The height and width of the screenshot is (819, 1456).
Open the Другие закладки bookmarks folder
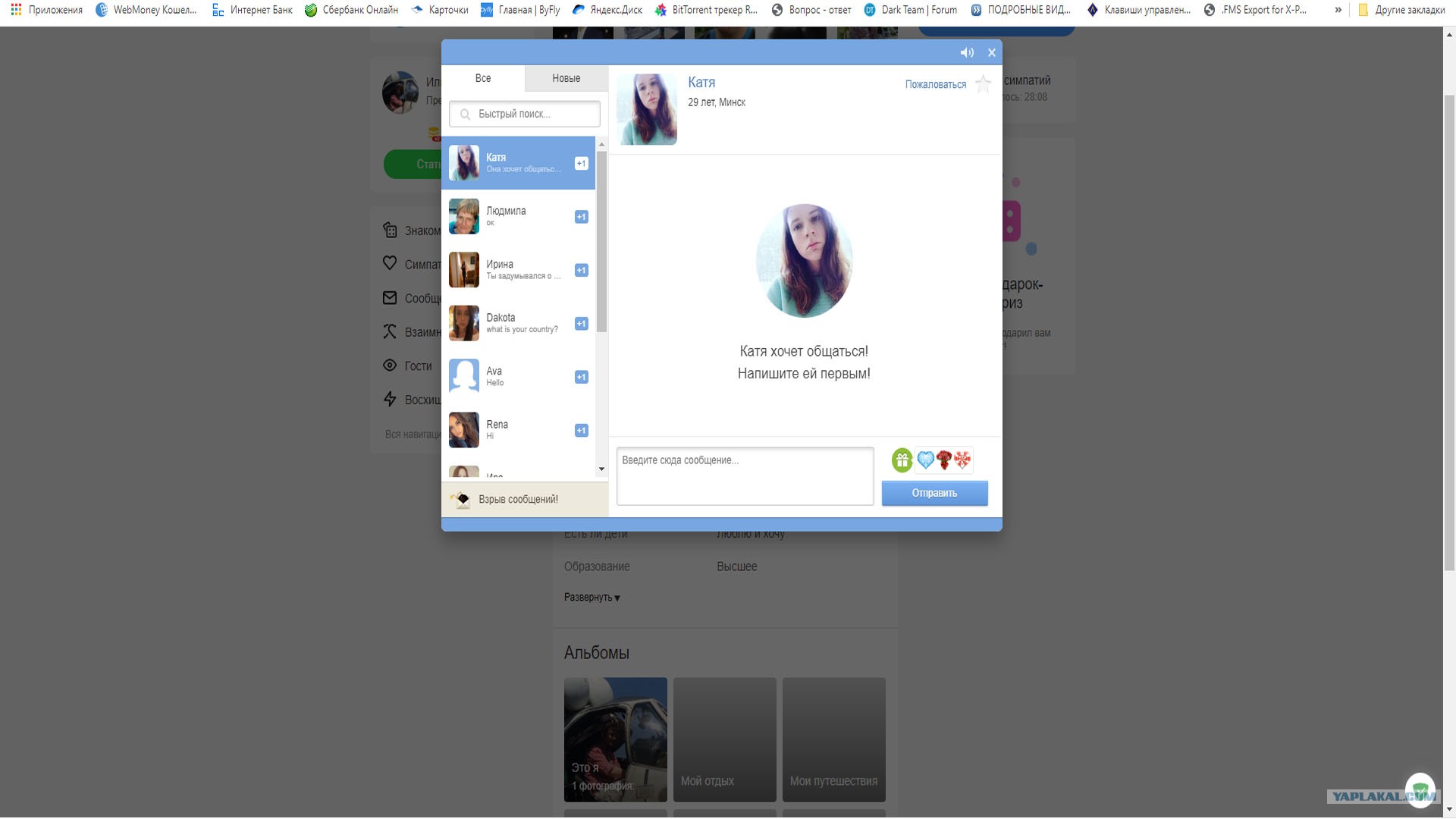point(1401,10)
